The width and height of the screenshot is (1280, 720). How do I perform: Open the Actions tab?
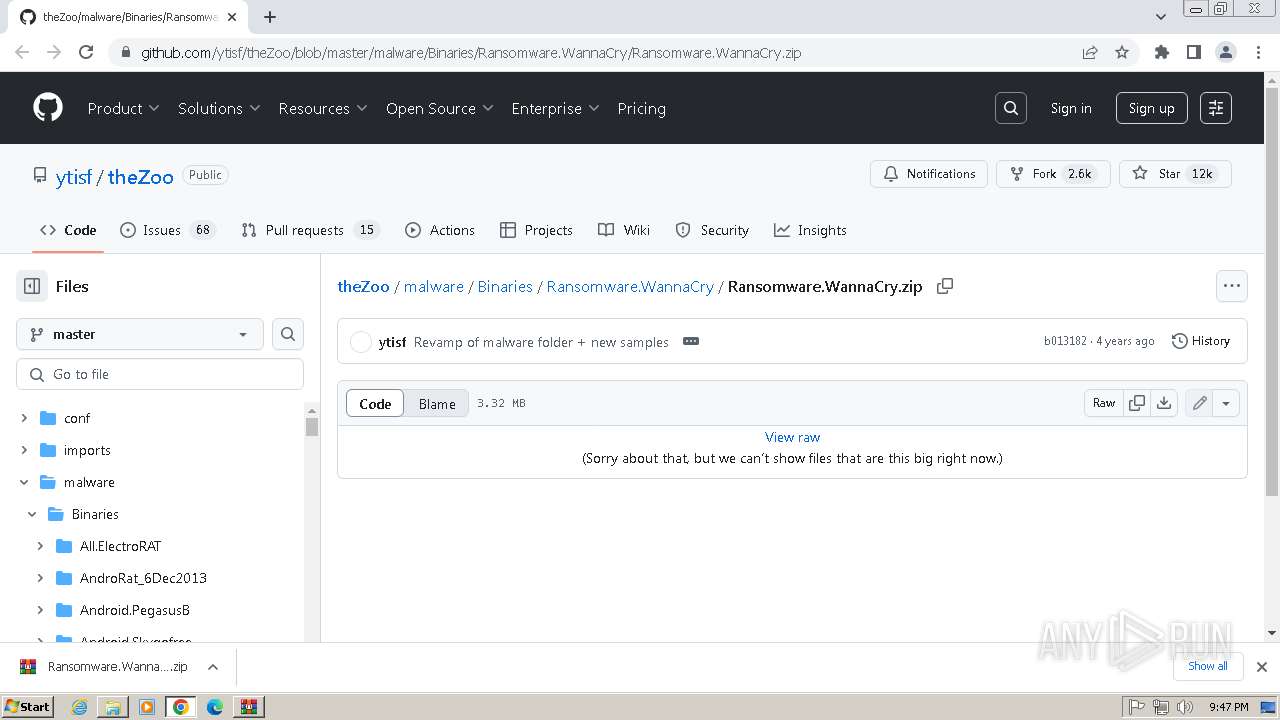(440, 230)
